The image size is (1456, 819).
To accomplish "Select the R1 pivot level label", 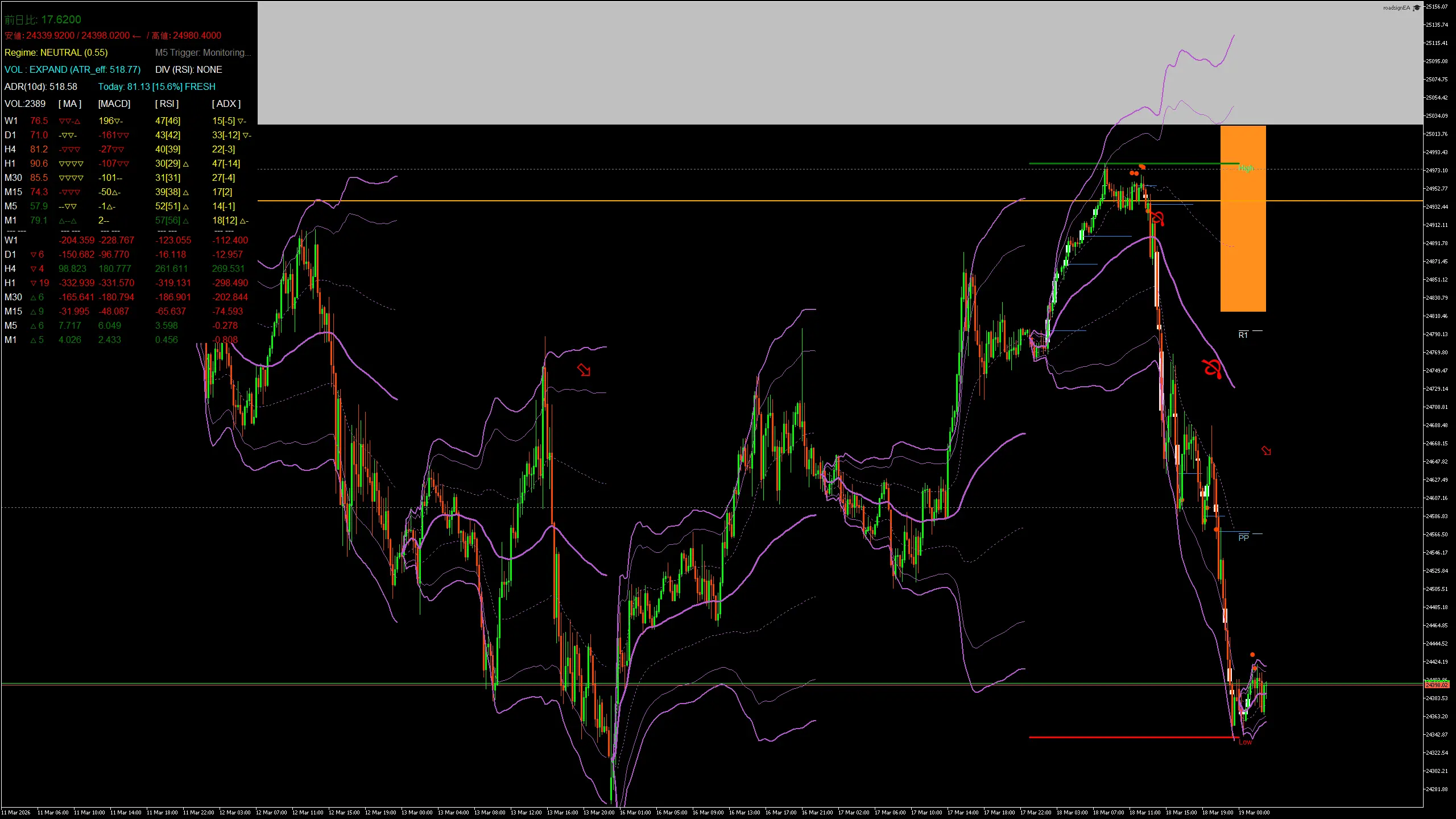I will (1243, 335).
